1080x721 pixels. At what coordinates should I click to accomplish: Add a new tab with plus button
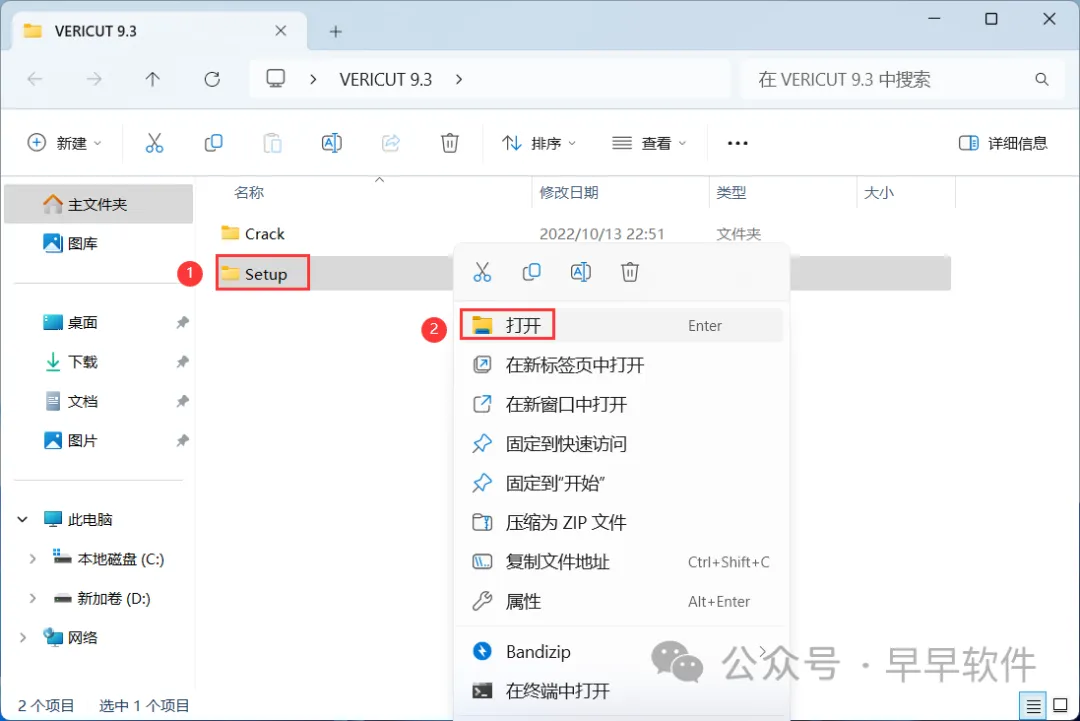pyautogui.click(x=335, y=32)
